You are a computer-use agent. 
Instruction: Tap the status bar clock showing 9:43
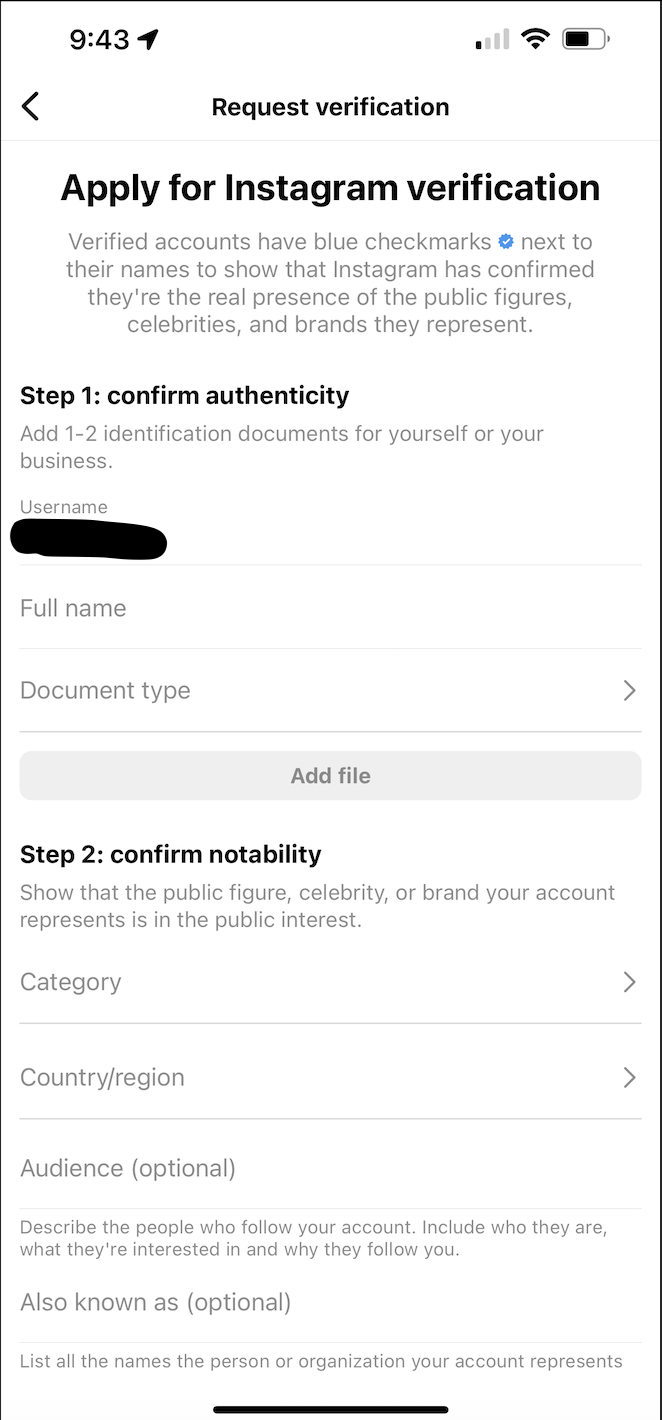99,40
